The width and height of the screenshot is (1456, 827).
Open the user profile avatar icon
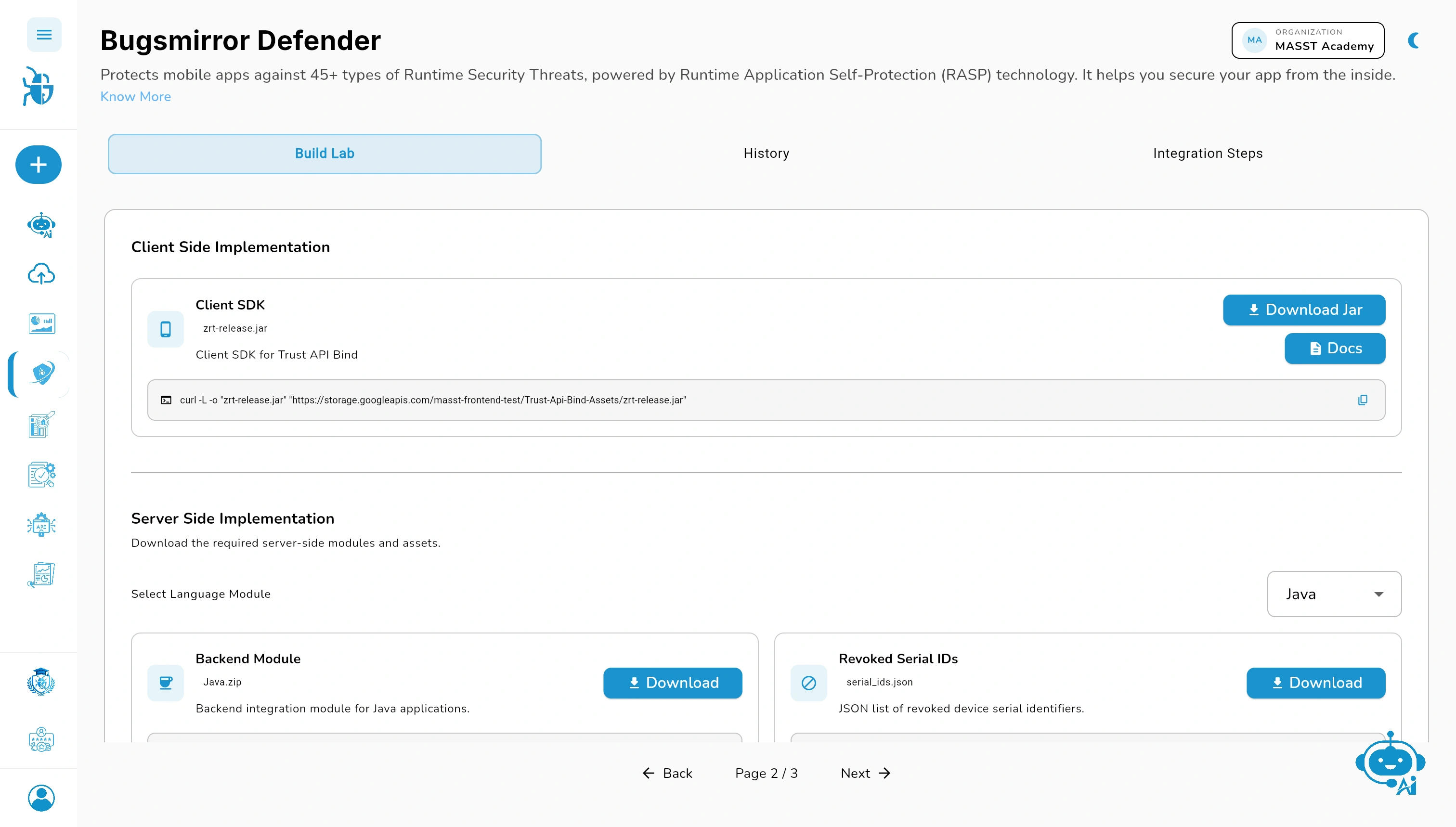[x=41, y=798]
